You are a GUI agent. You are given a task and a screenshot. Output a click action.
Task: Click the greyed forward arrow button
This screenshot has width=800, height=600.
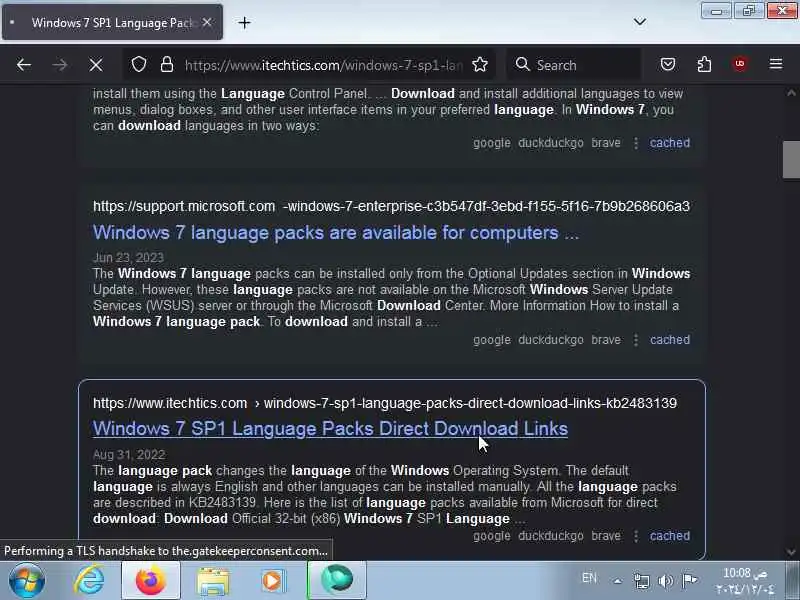60,65
